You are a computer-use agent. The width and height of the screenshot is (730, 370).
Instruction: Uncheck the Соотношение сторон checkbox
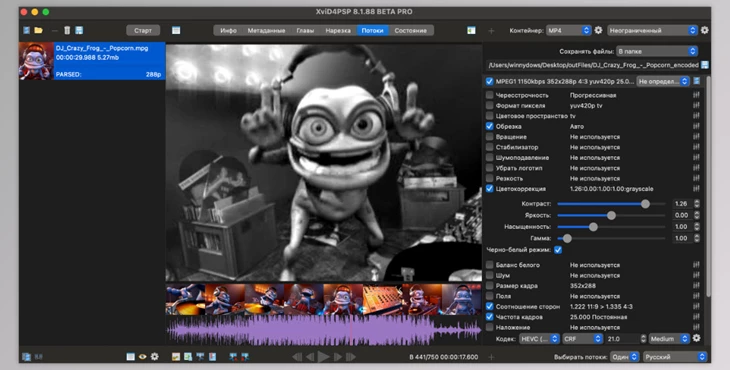(x=489, y=307)
